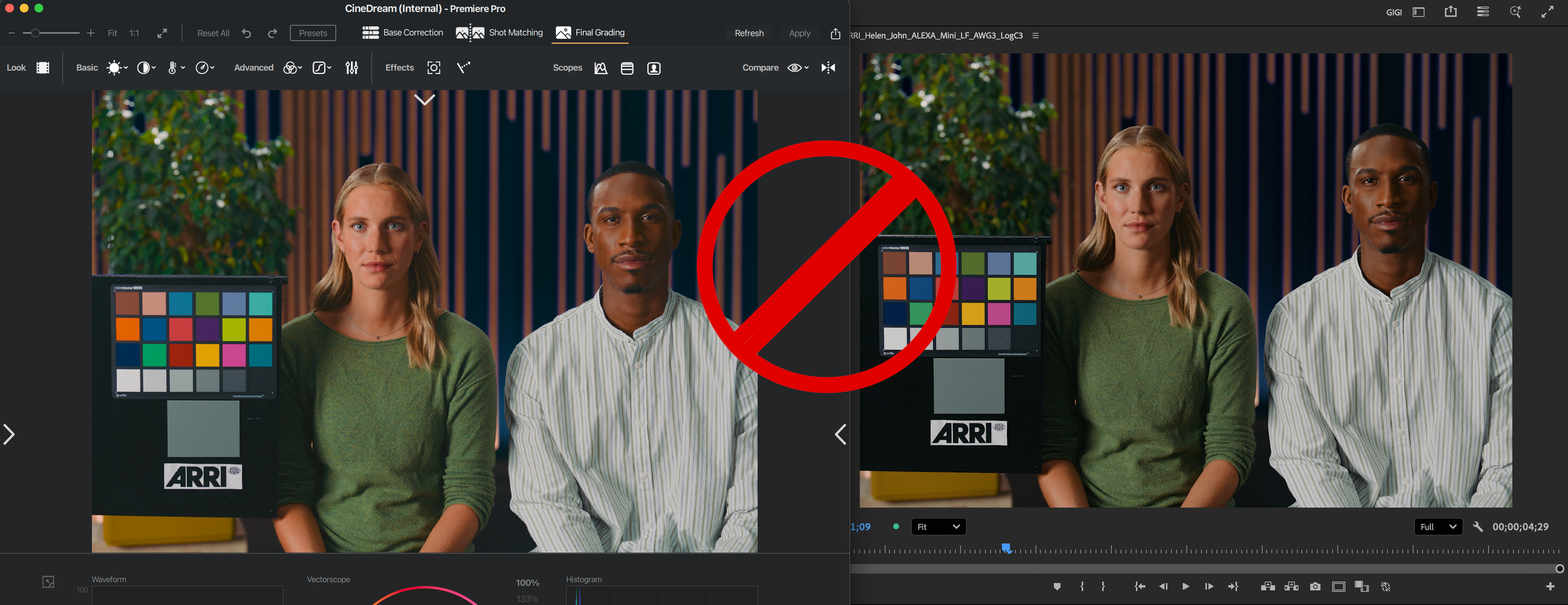1568x605 pixels.
Task: Toggle safe margins in program monitor
Action: [1338, 586]
